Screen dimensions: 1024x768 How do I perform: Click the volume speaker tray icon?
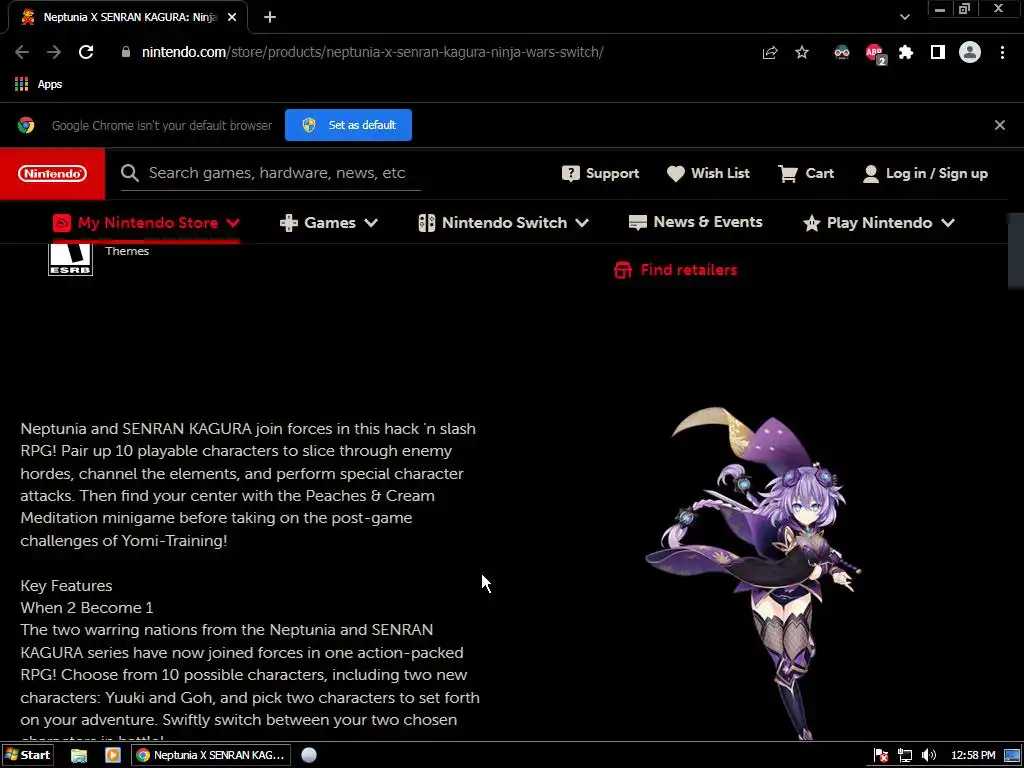pyautogui.click(x=928, y=756)
